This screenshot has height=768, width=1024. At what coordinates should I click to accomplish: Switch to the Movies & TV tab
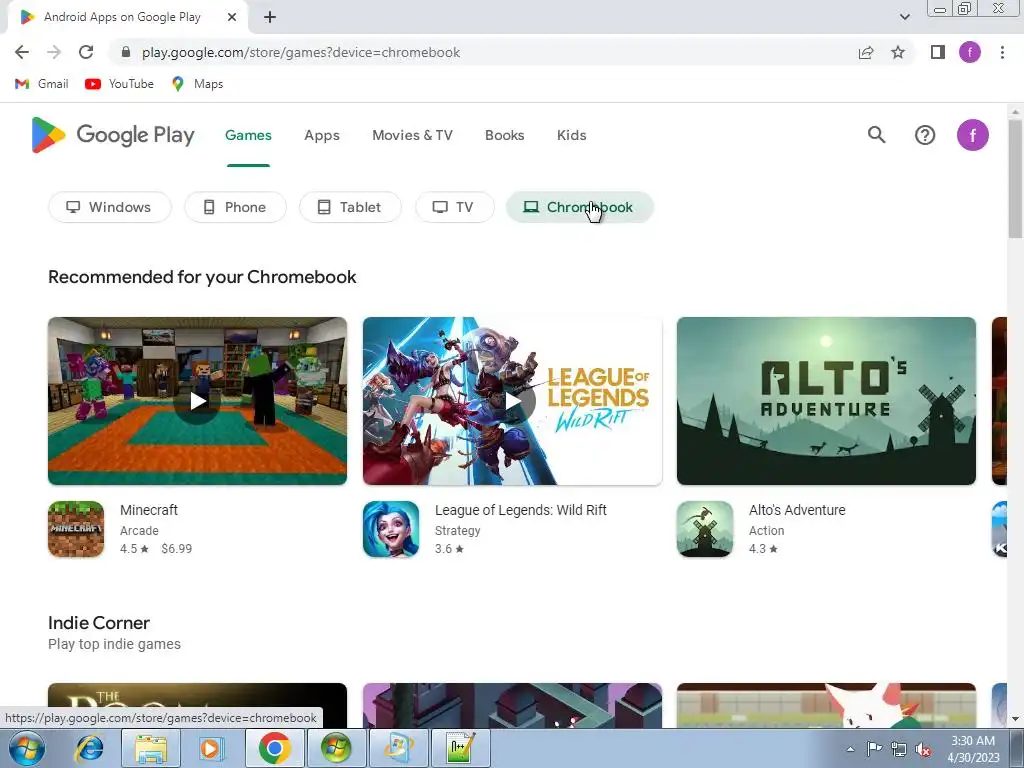coord(412,135)
